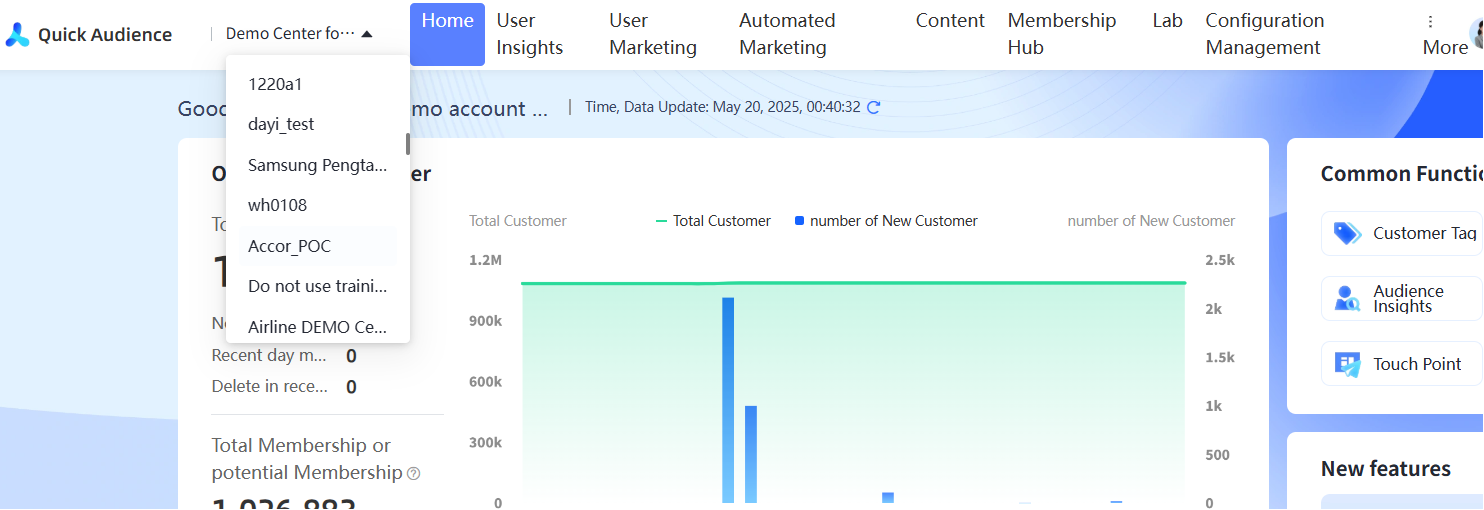Click the Touch Point icon
This screenshot has width=1484, height=510.
tap(1348, 364)
